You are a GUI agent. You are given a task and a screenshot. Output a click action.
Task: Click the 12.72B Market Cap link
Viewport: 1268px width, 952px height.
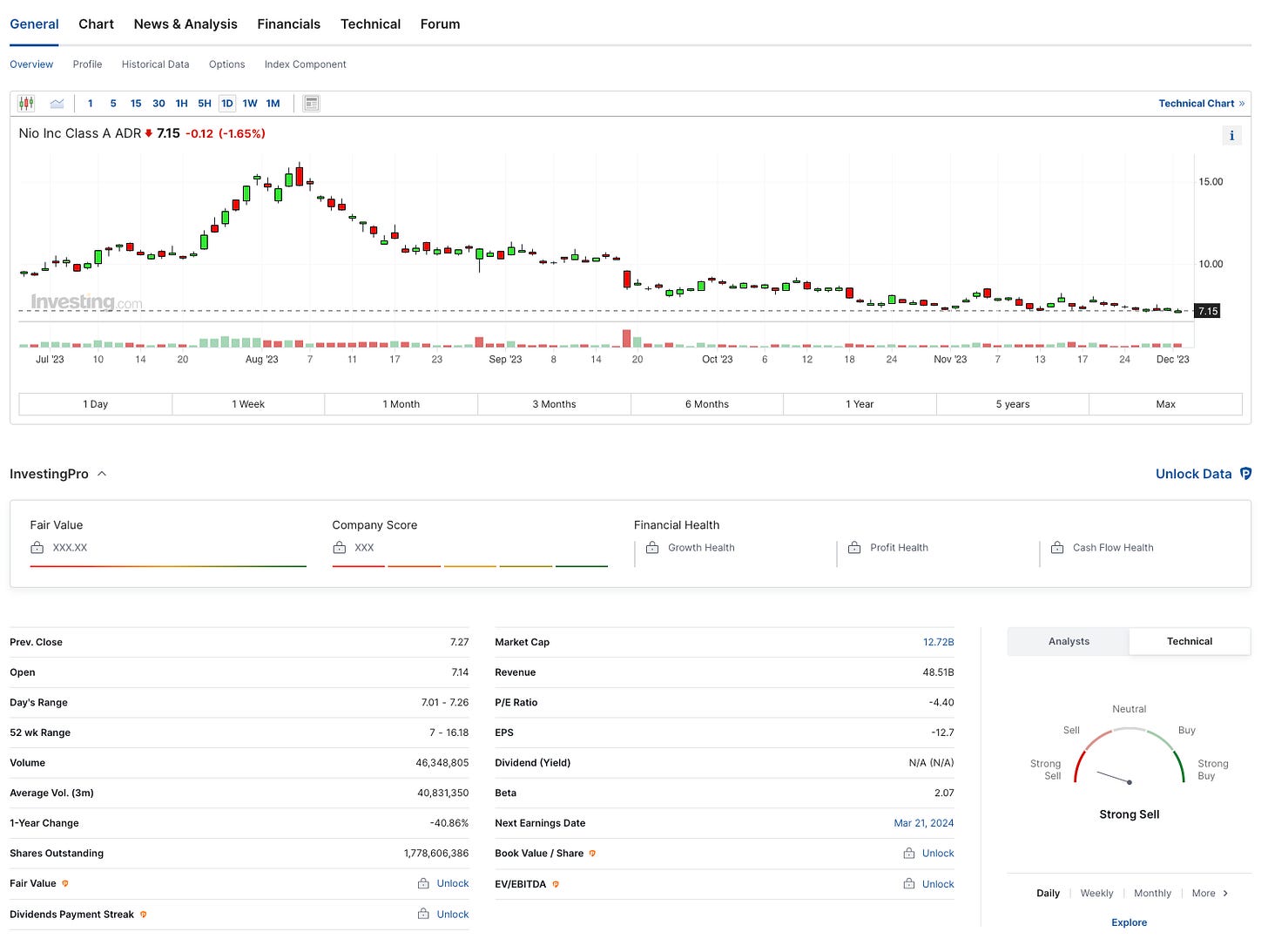(938, 642)
